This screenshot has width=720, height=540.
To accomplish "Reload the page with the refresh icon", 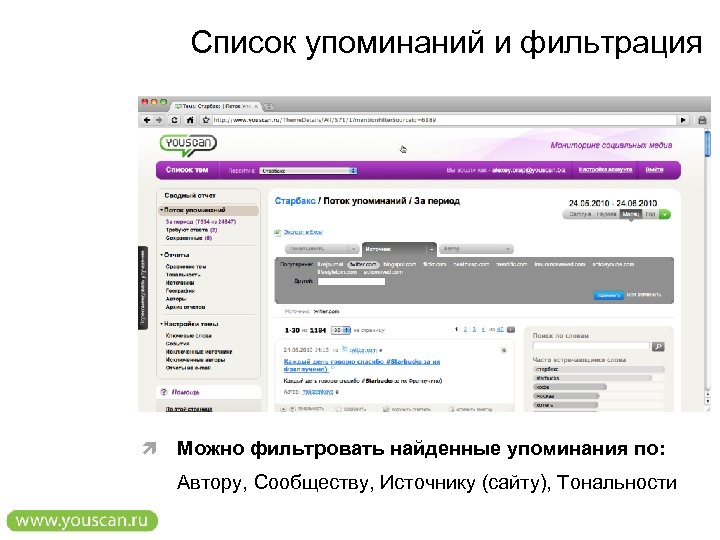I will 174,120.
